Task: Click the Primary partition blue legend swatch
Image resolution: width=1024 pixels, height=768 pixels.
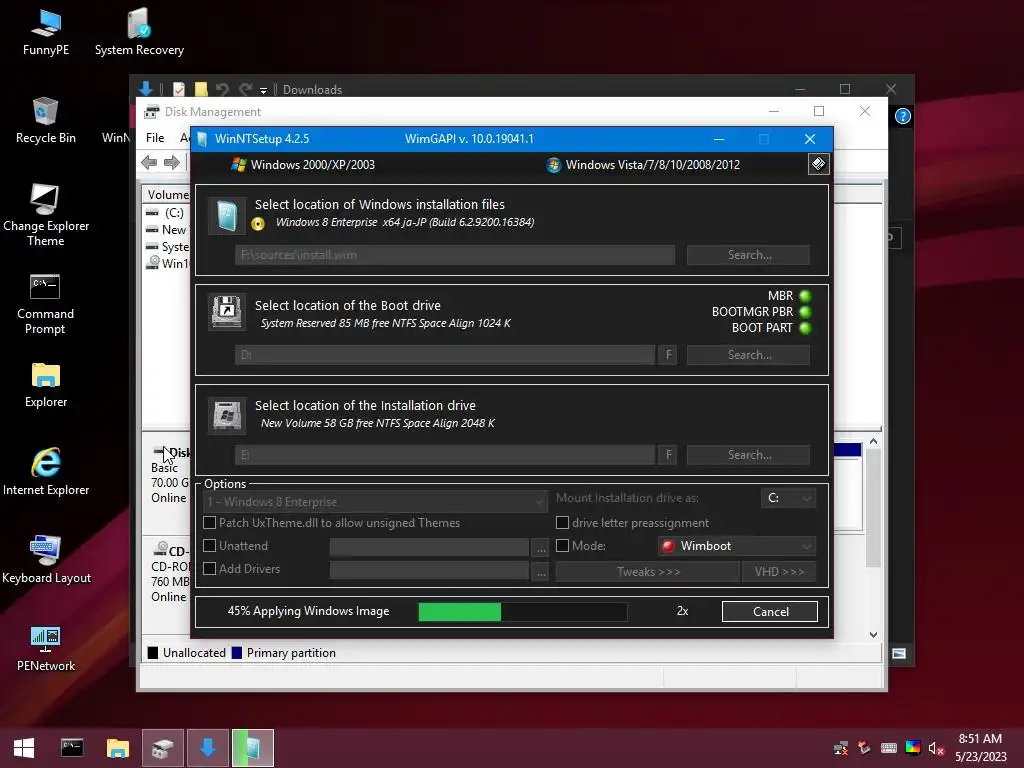Action: pos(237,652)
